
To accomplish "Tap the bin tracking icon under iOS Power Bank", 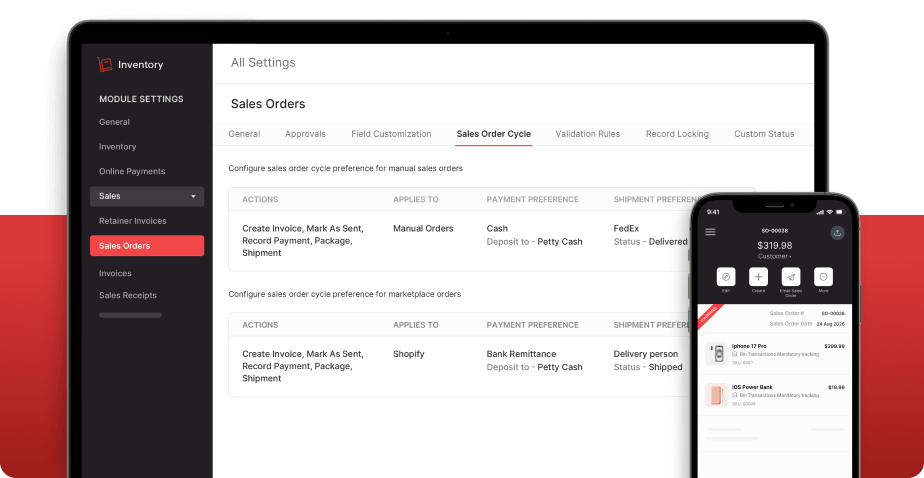I will (735, 395).
